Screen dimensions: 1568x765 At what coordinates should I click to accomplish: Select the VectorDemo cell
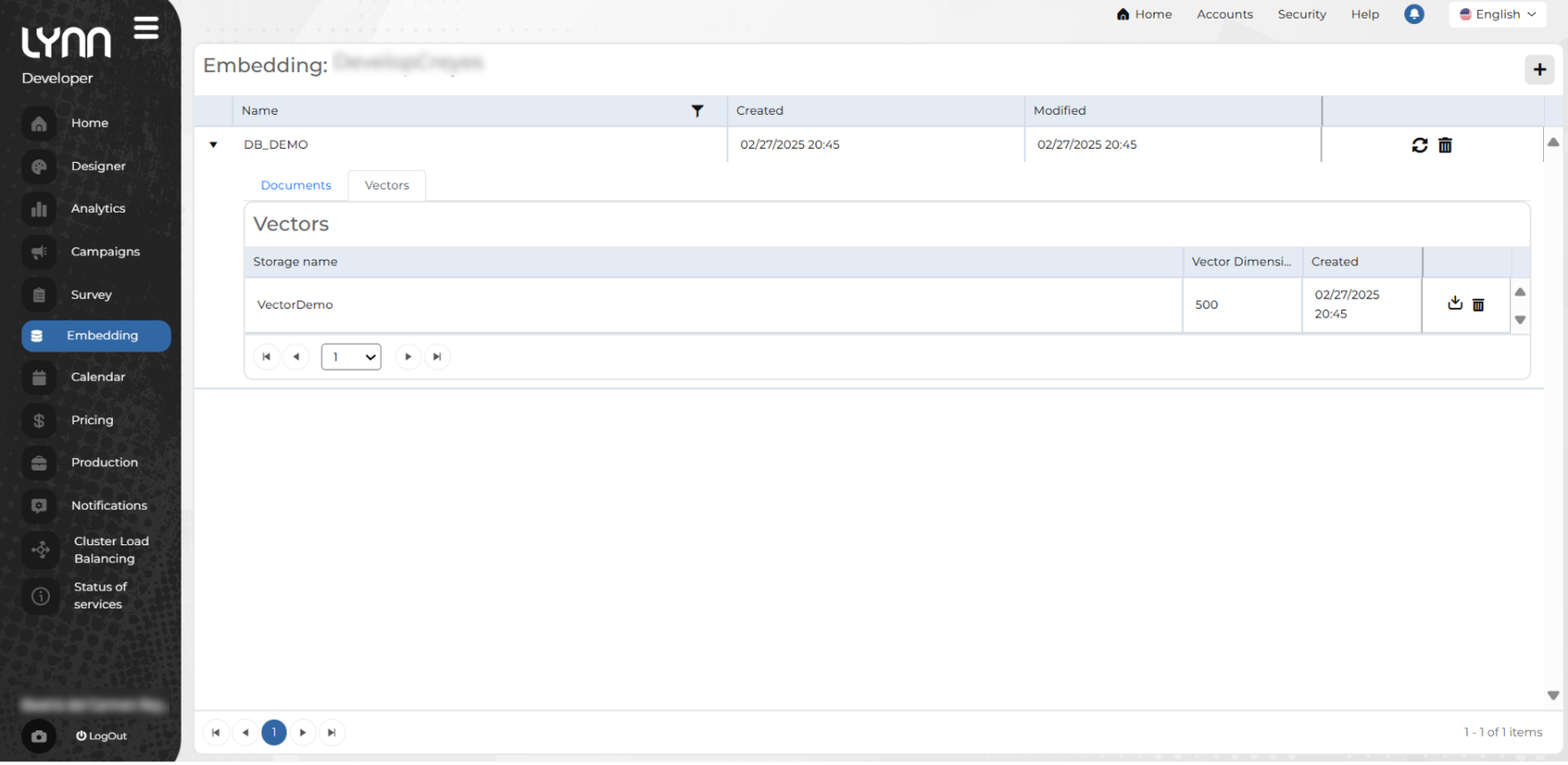[x=713, y=305]
